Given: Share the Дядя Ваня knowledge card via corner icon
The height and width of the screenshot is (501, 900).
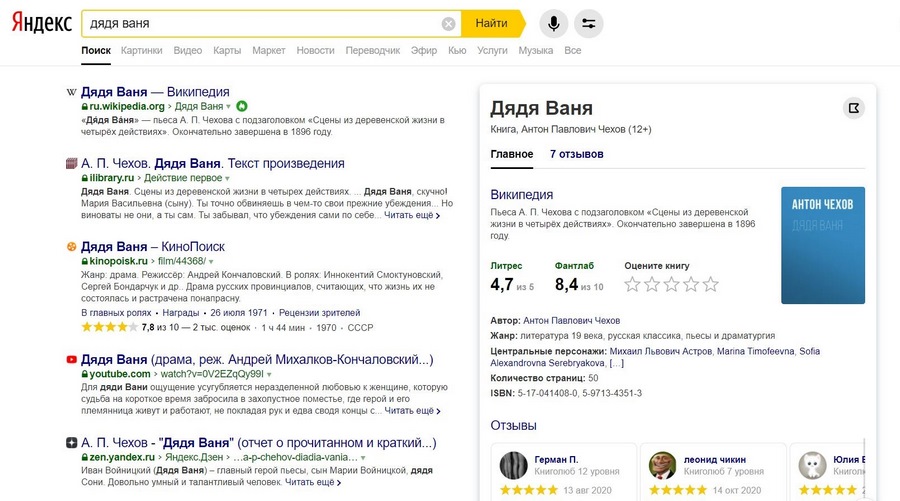Looking at the screenshot, I should click(854, 108).
